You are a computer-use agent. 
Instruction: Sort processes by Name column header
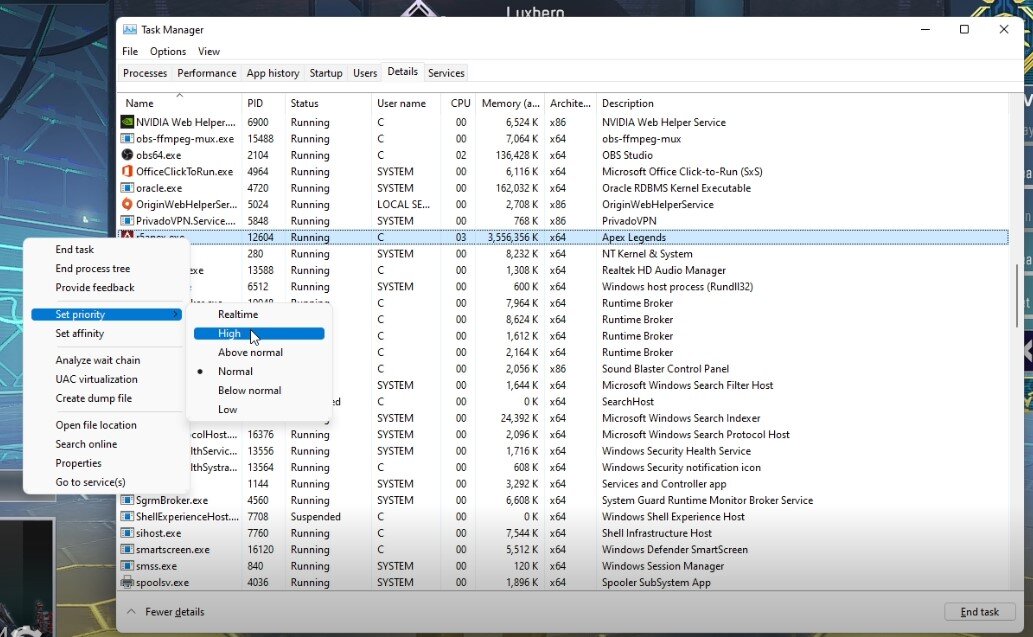tap(140, 104)
